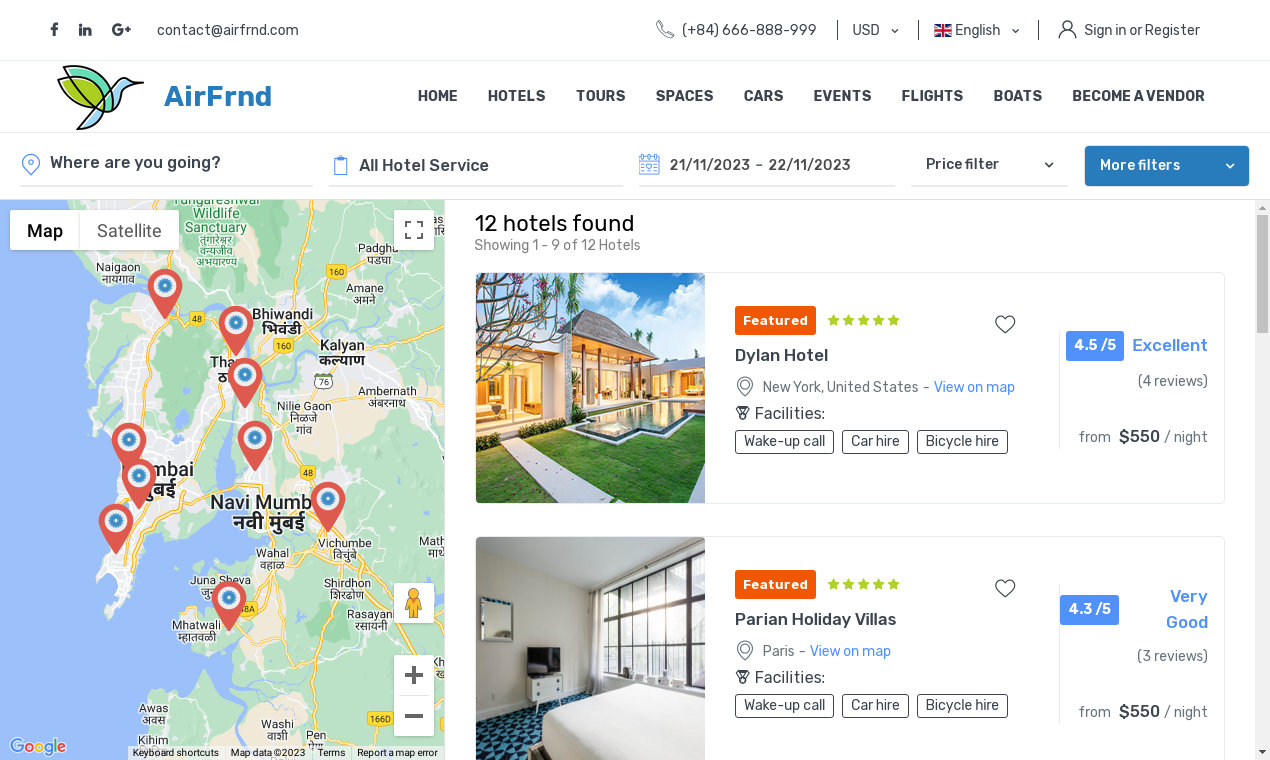Open the Google Plus social icon

tap(121, 30)
